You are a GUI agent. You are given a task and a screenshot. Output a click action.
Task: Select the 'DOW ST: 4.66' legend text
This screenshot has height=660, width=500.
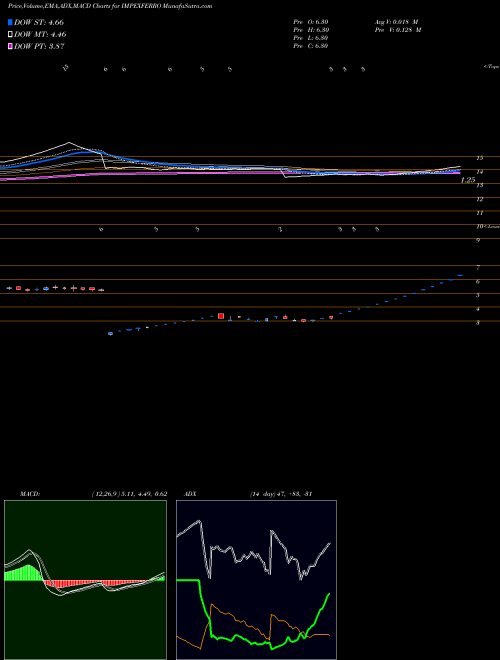[39, 22]
